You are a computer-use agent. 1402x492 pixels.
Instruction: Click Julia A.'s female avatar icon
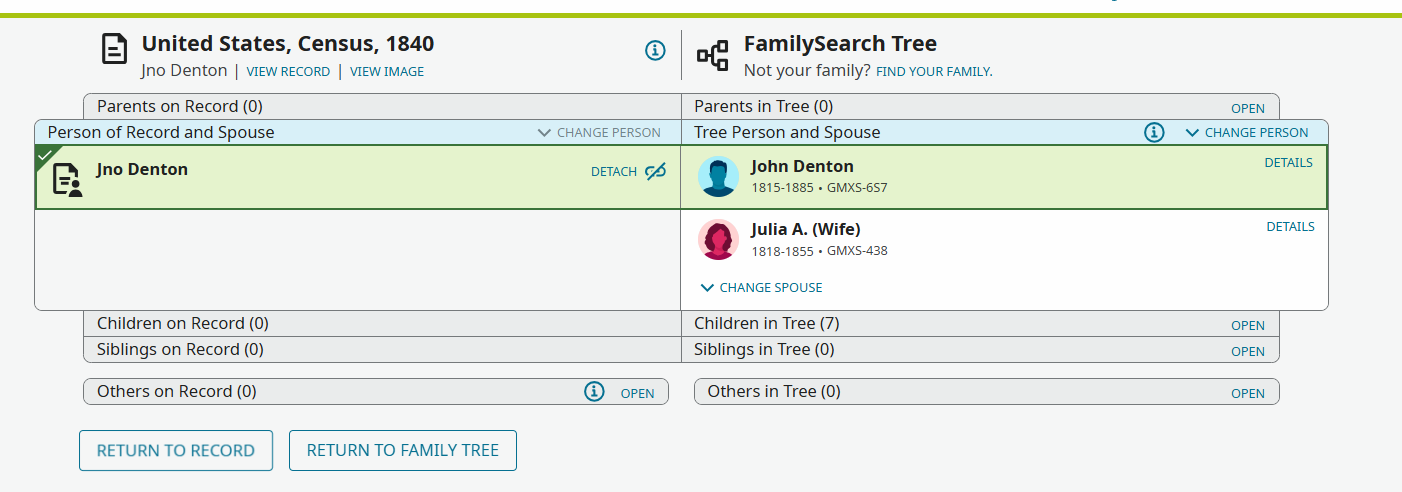(x=718, y=240)
